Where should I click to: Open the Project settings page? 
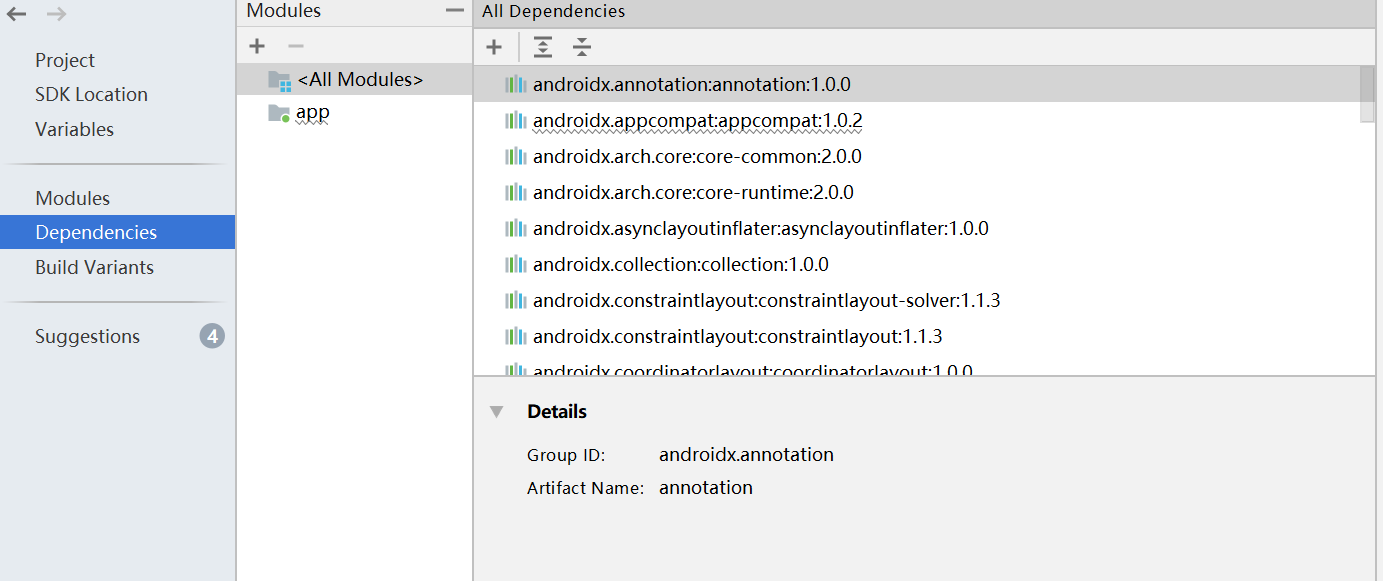click(65, 60)
